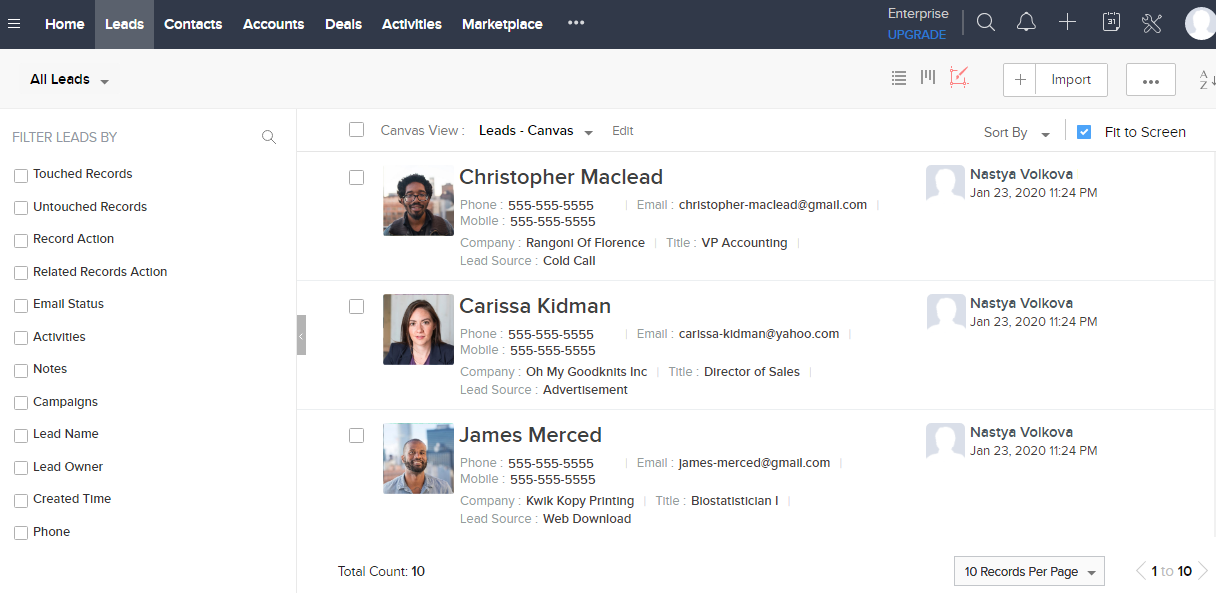Open the hamburger menu icon
This screenshot has width=1216, height=593.
(x=14, y=24)
